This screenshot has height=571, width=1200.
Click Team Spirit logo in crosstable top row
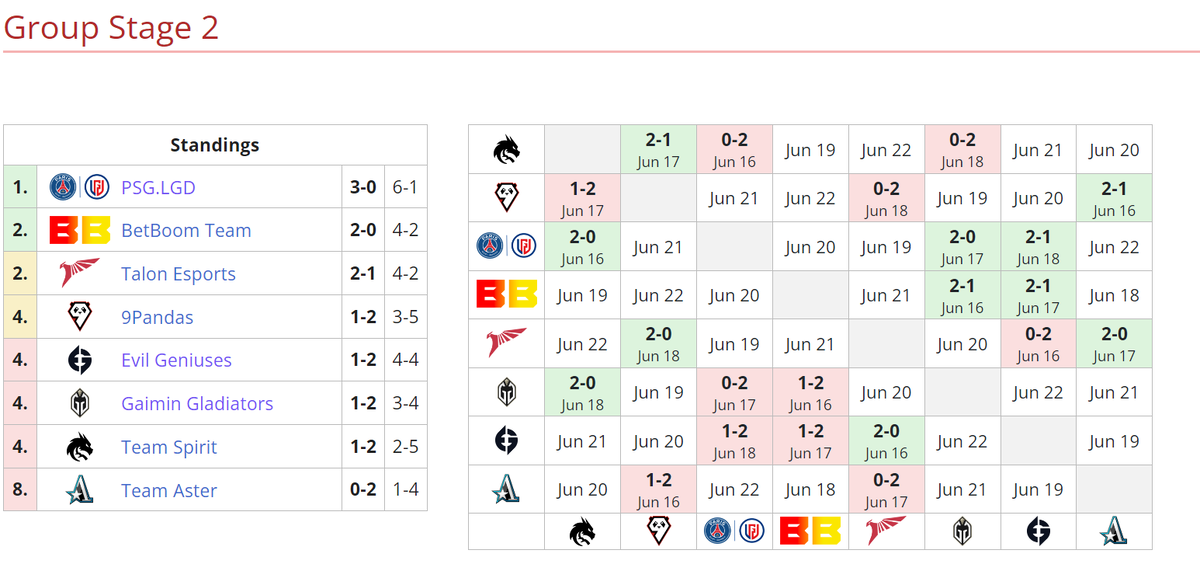pos(506,150)
